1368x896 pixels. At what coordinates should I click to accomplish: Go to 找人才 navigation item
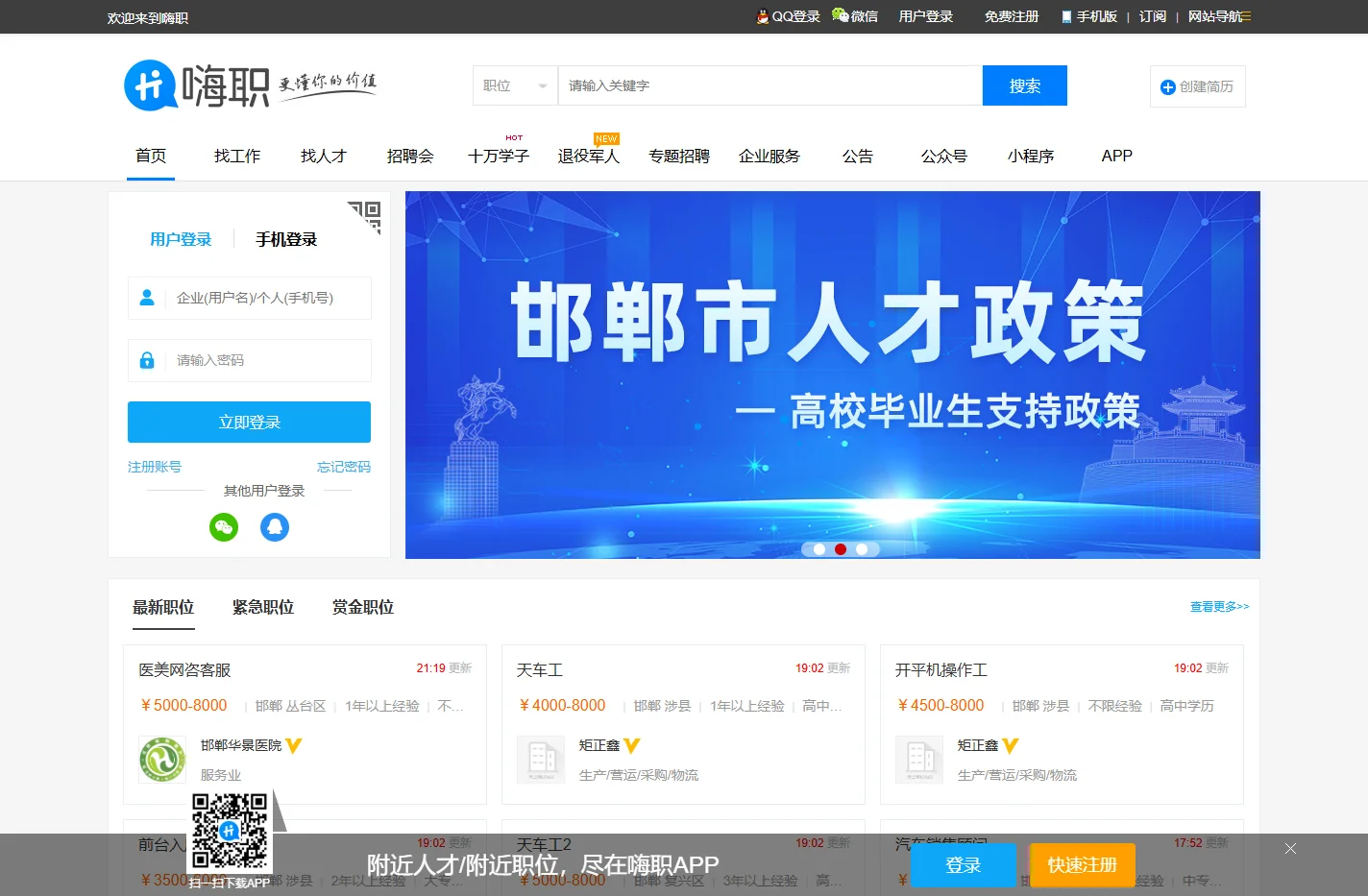[x=324, y=156]
